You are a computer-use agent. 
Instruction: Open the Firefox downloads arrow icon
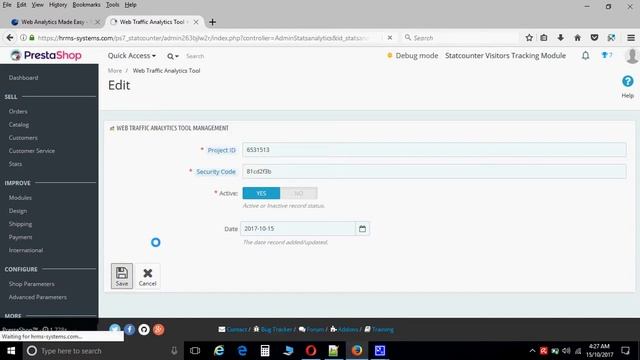(560, 38)
